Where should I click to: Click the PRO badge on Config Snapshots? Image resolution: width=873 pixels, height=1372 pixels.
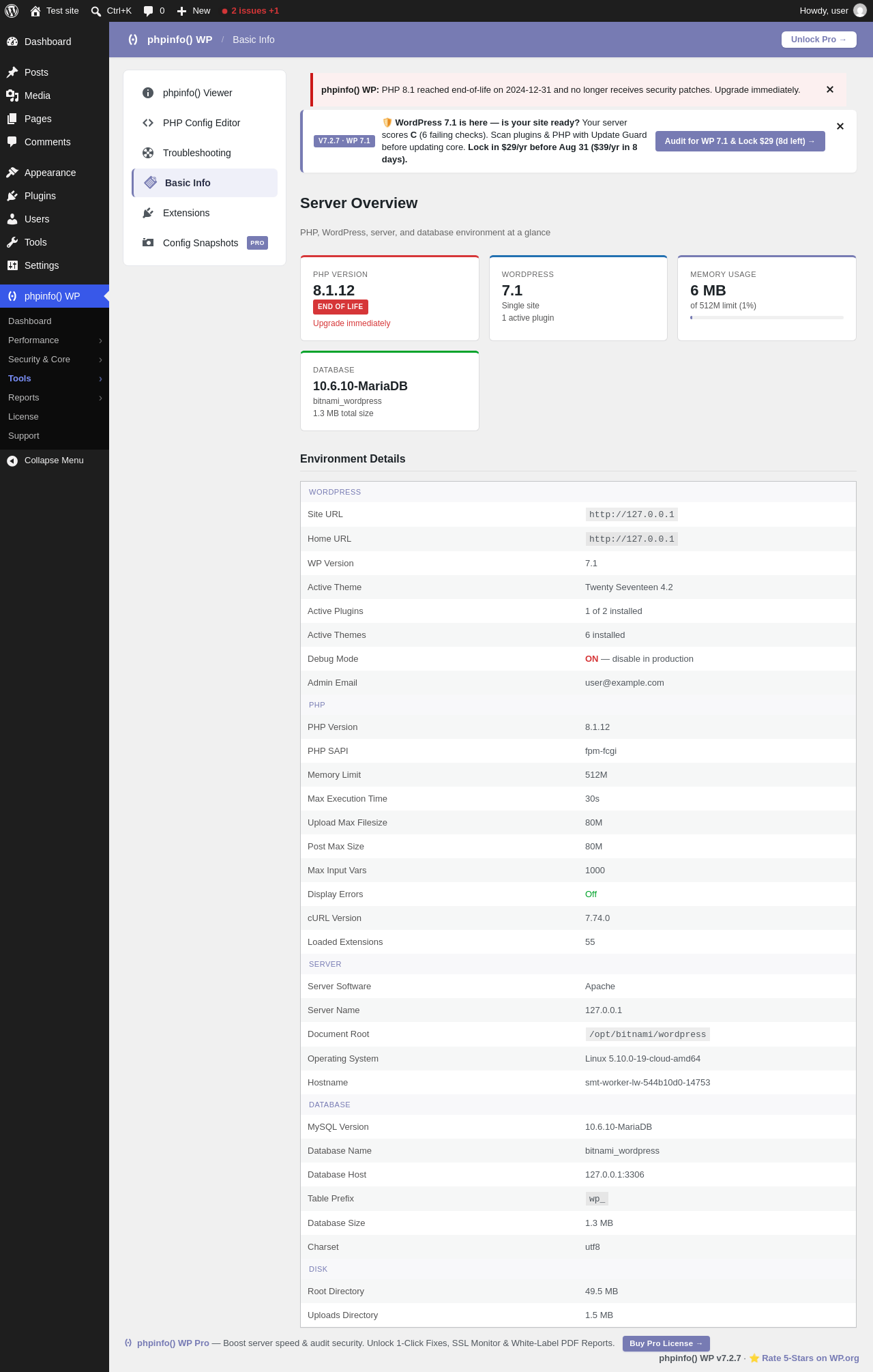257,243
